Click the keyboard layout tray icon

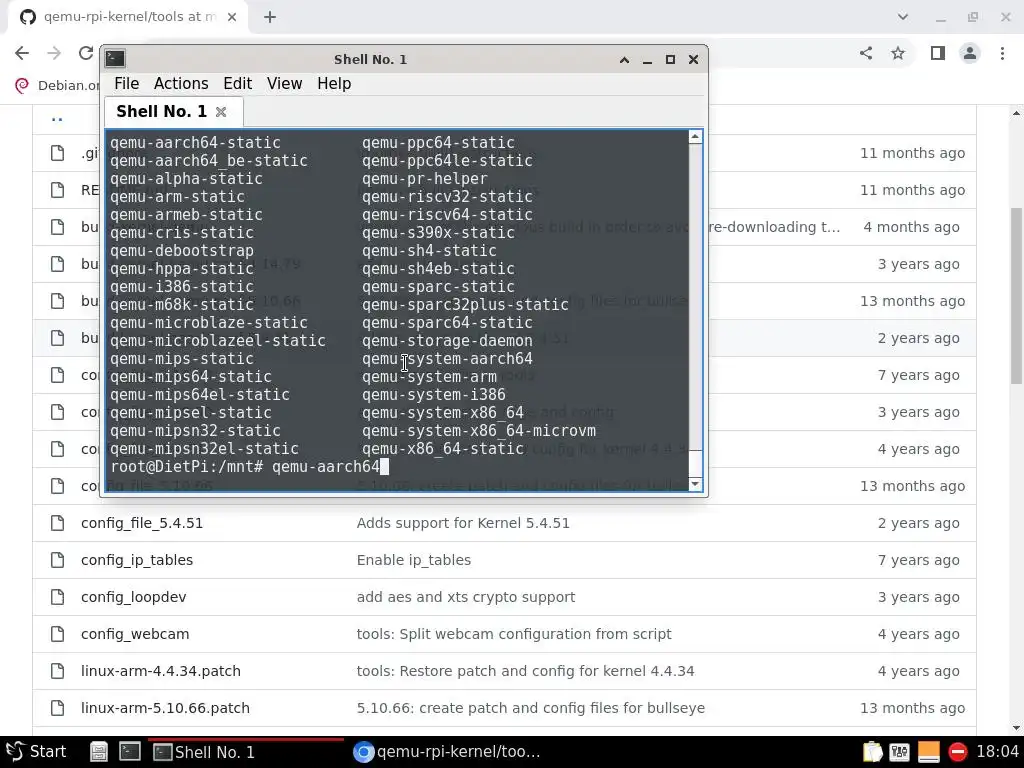coord(899,752)
